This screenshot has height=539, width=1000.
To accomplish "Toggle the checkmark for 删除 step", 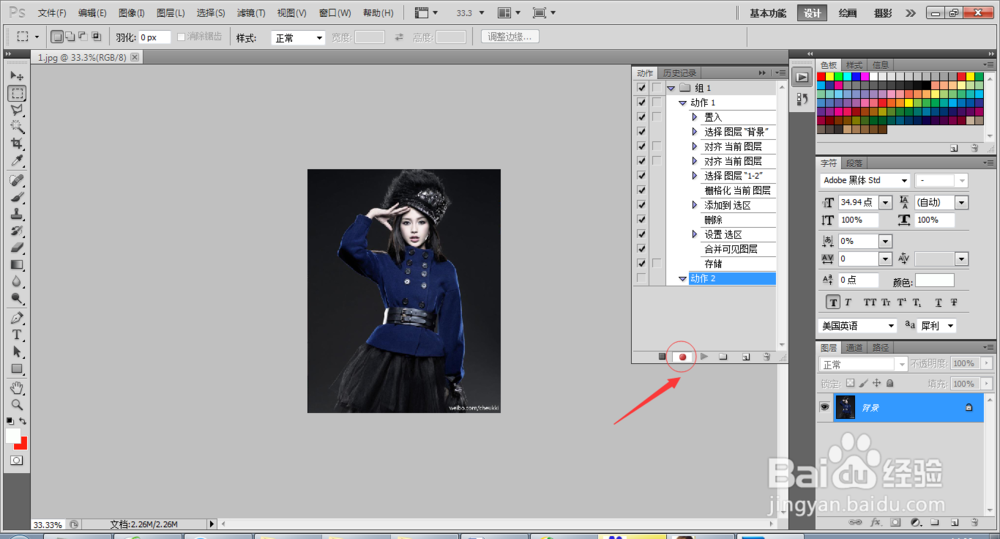I will pos(642,219).
